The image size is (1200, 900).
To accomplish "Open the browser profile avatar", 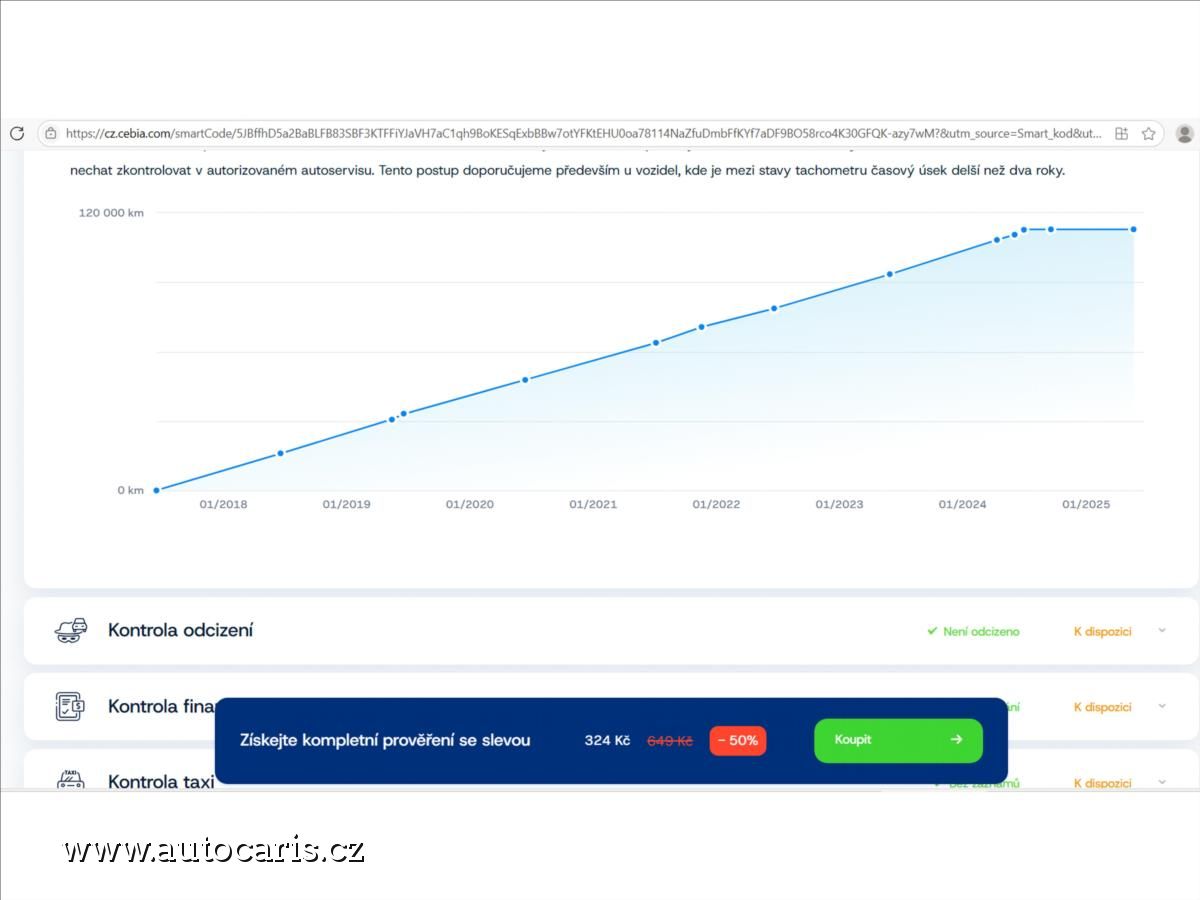I will [x=1185, y=133].
